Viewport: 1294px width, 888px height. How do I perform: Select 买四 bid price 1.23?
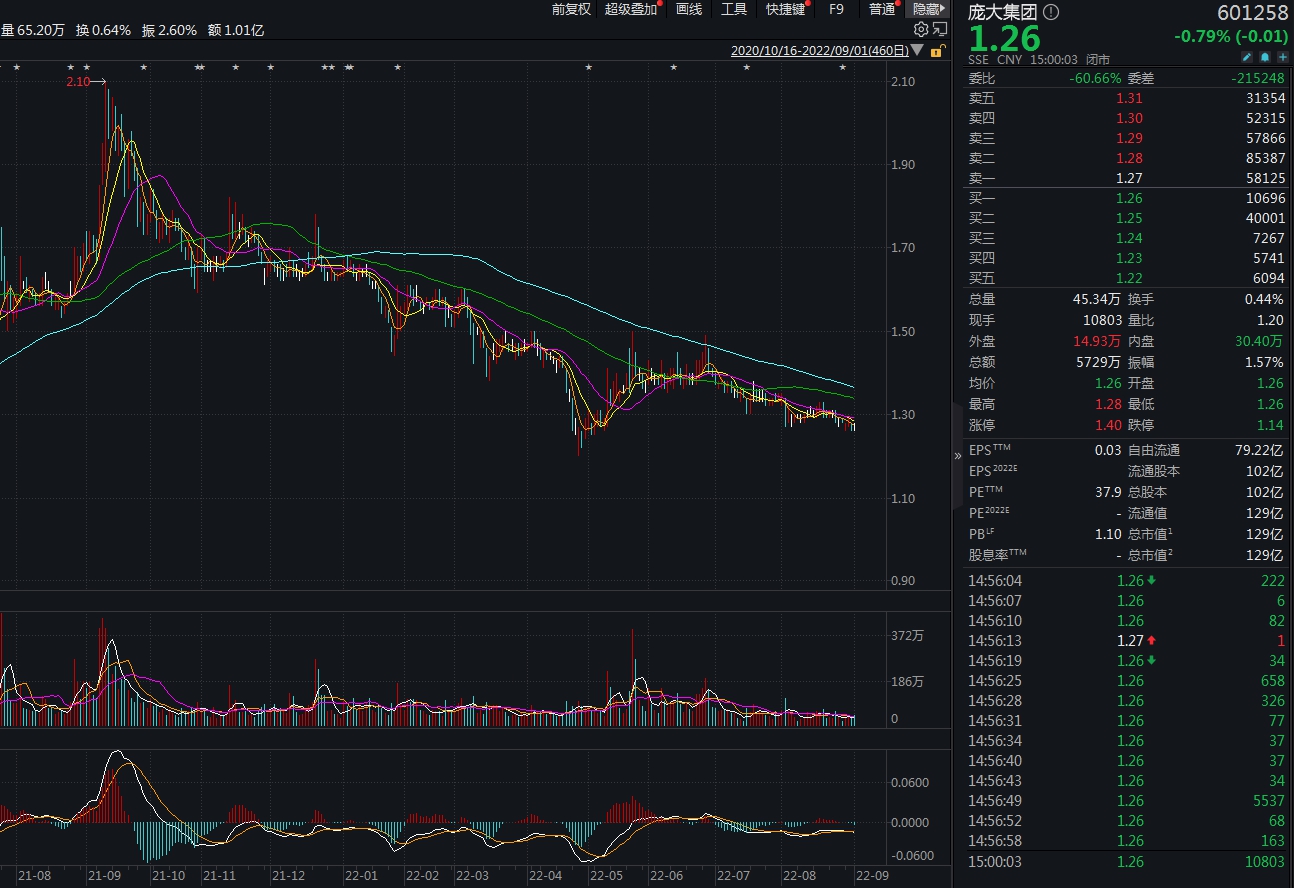click(1129, 258)
